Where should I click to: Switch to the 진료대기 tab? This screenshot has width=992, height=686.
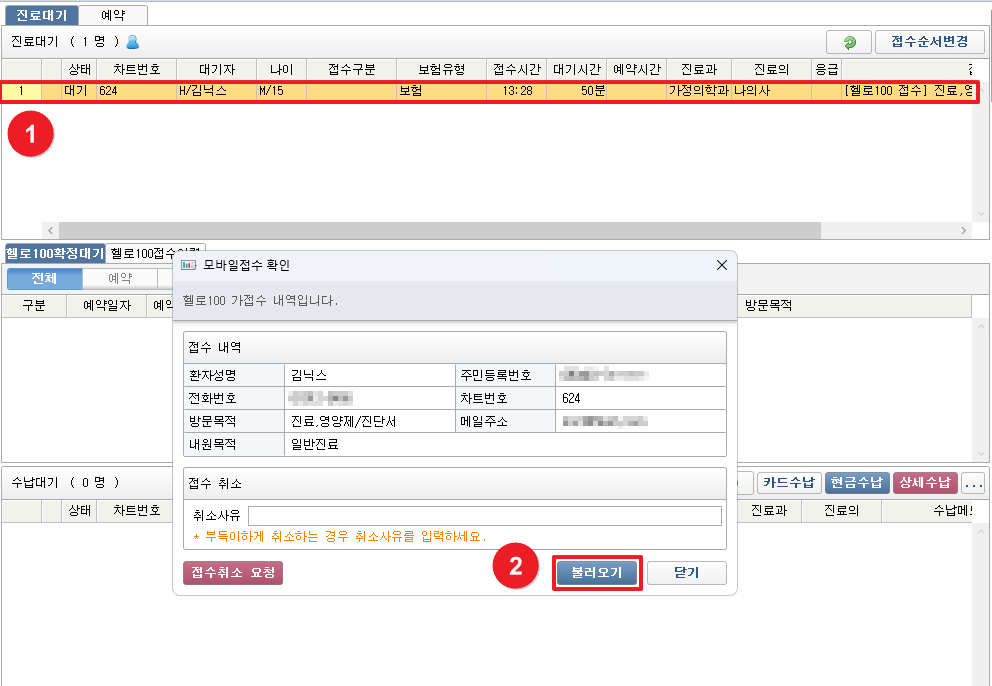[40, 15]
